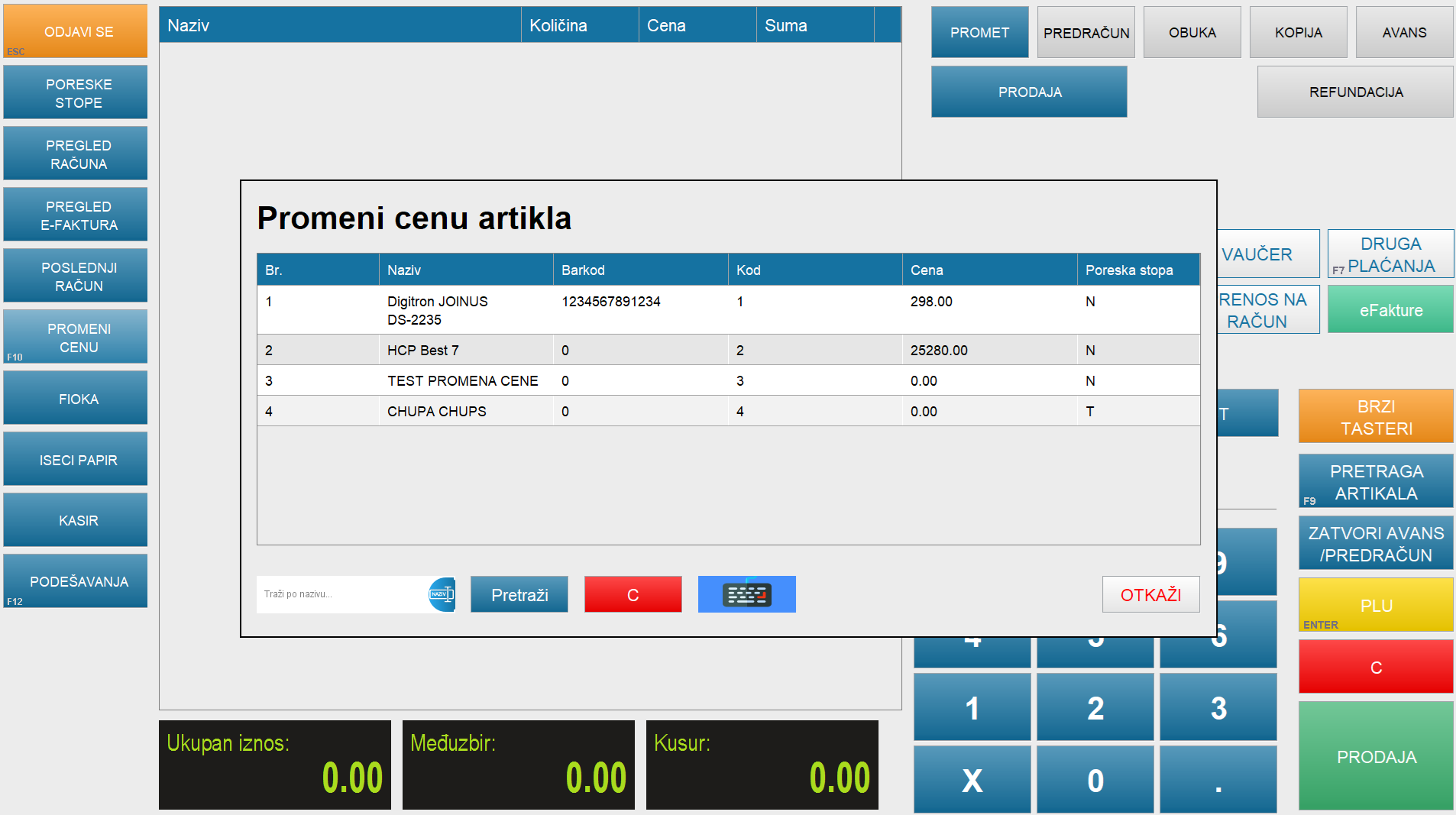Switch to AVANS tab

point(1404,32)
